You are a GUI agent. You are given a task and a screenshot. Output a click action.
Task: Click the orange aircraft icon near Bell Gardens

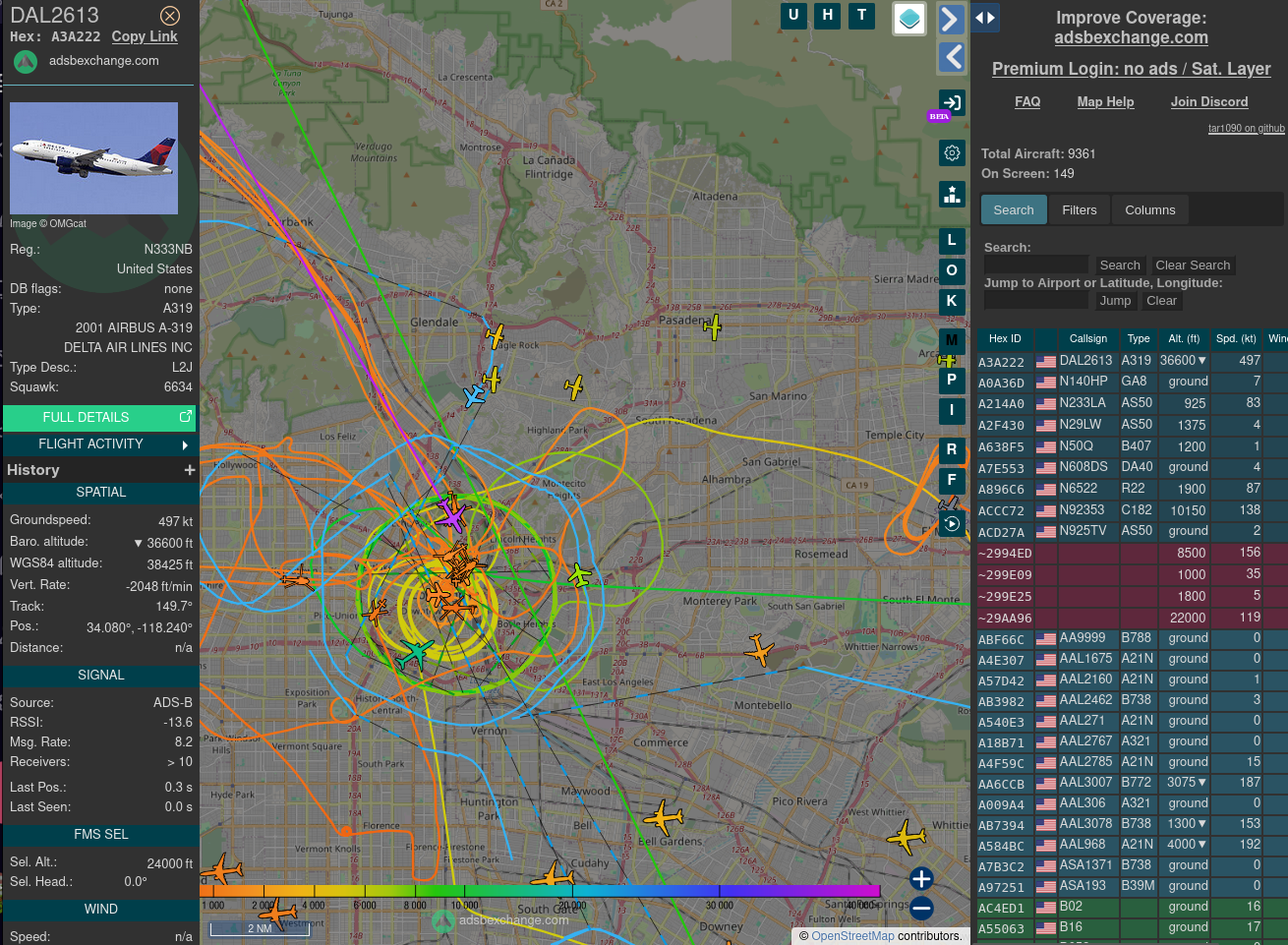[664, 817]
